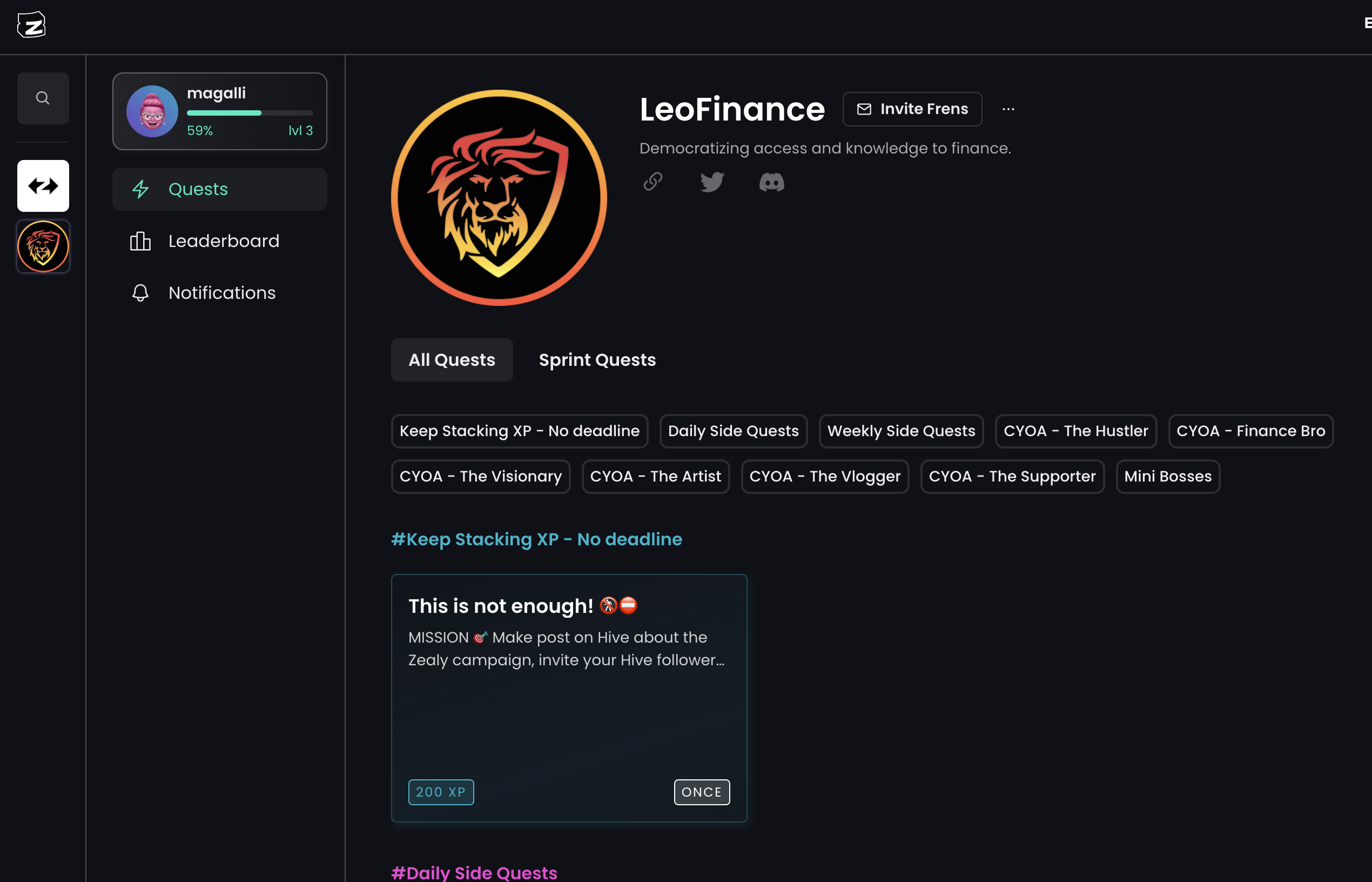Switch to the All Quests tab
This screenshot has height=882, width=1372.
452,360
